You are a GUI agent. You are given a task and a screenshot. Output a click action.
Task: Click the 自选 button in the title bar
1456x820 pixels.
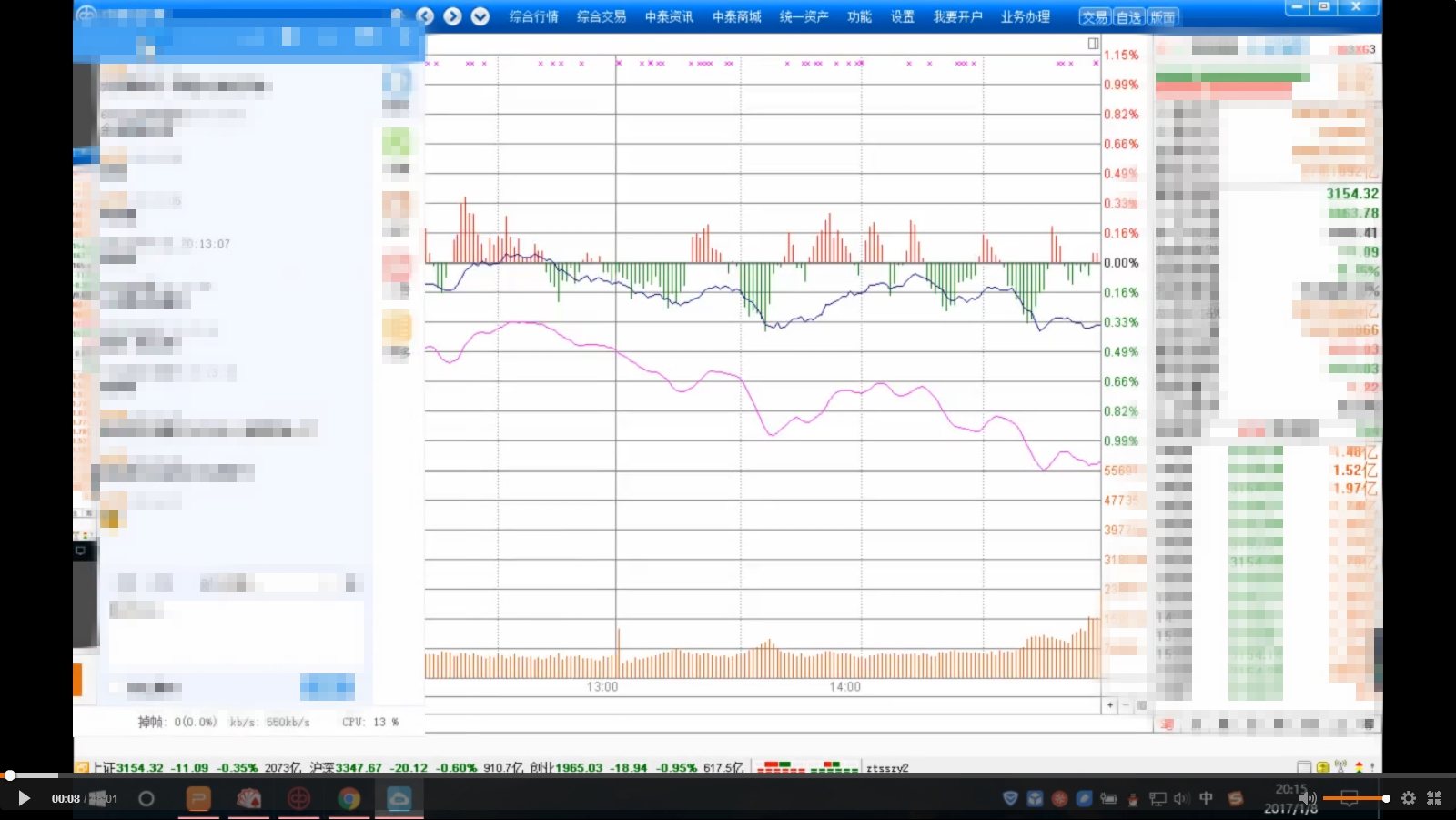click(1128, 17)
